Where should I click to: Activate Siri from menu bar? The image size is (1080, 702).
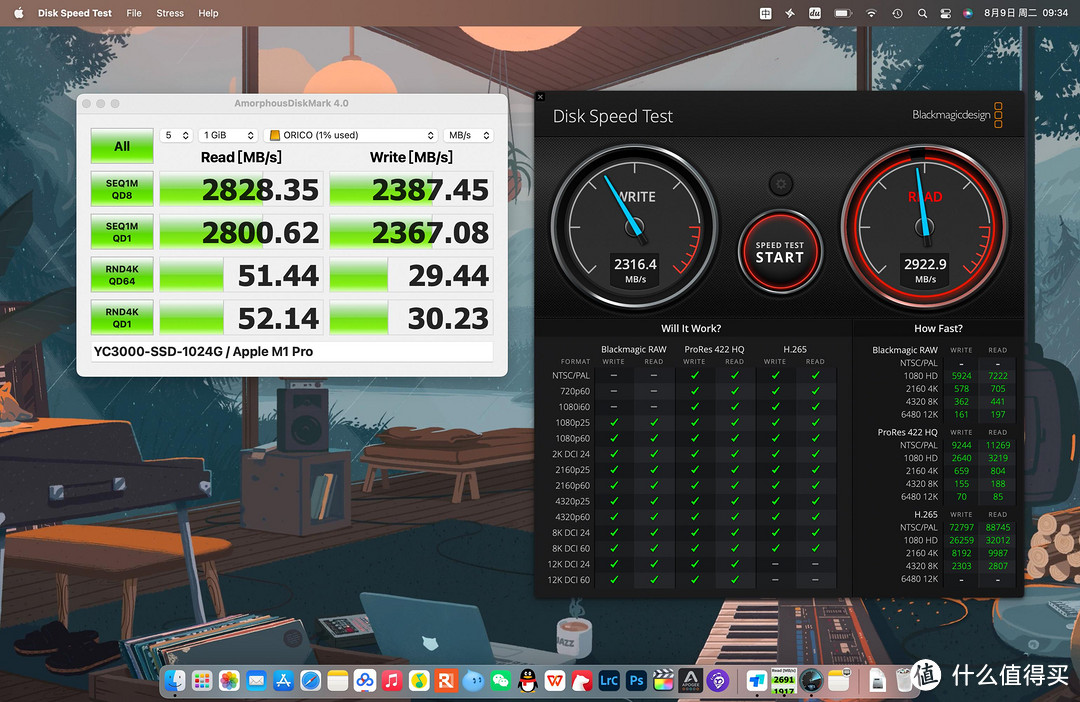[968, 13]
